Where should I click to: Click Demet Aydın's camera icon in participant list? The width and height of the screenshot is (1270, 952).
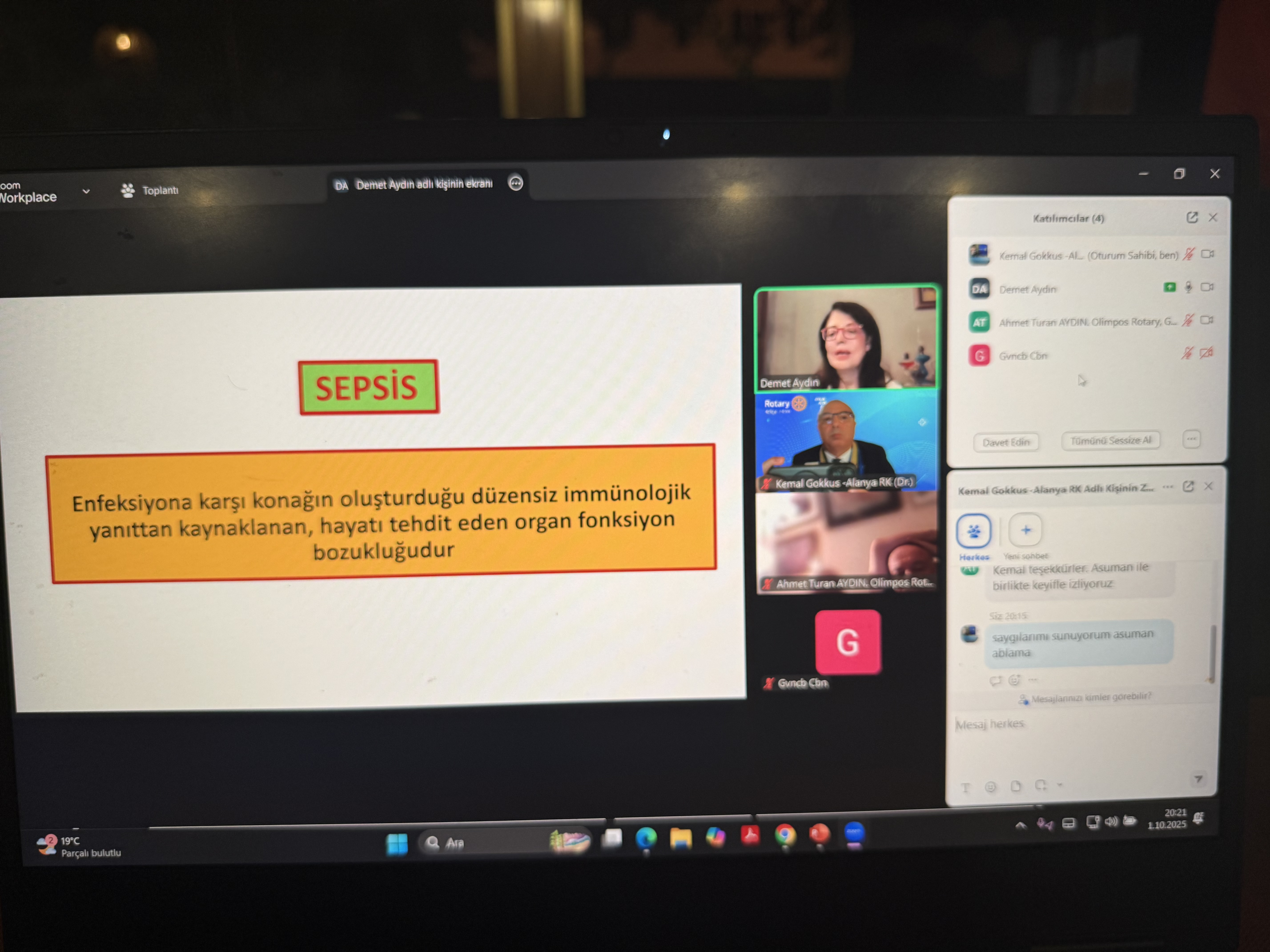pyautogui.click(x=1207, y=287)
